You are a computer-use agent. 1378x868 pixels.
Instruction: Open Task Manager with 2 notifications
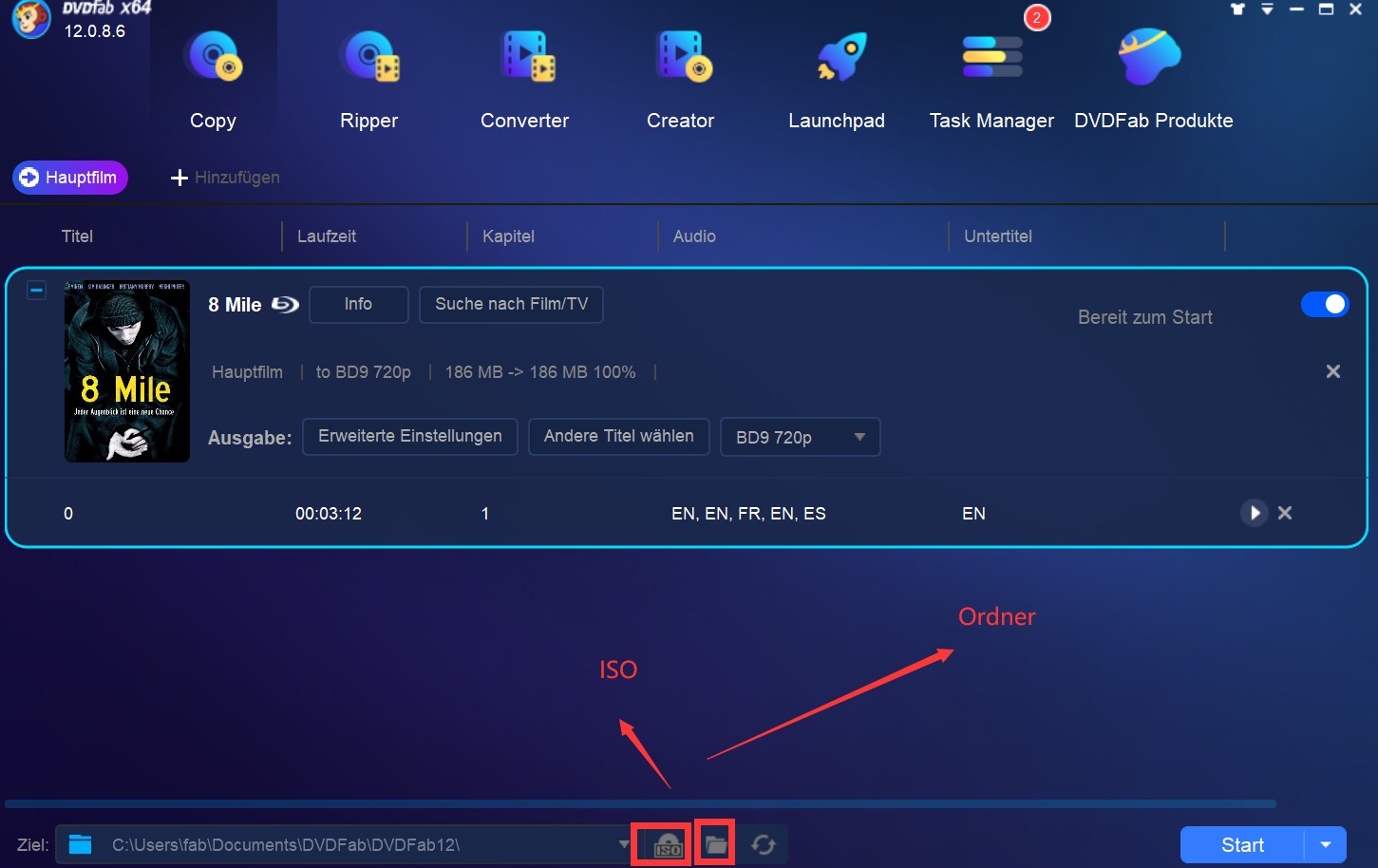pyautogui.click(x=991, y=79)
